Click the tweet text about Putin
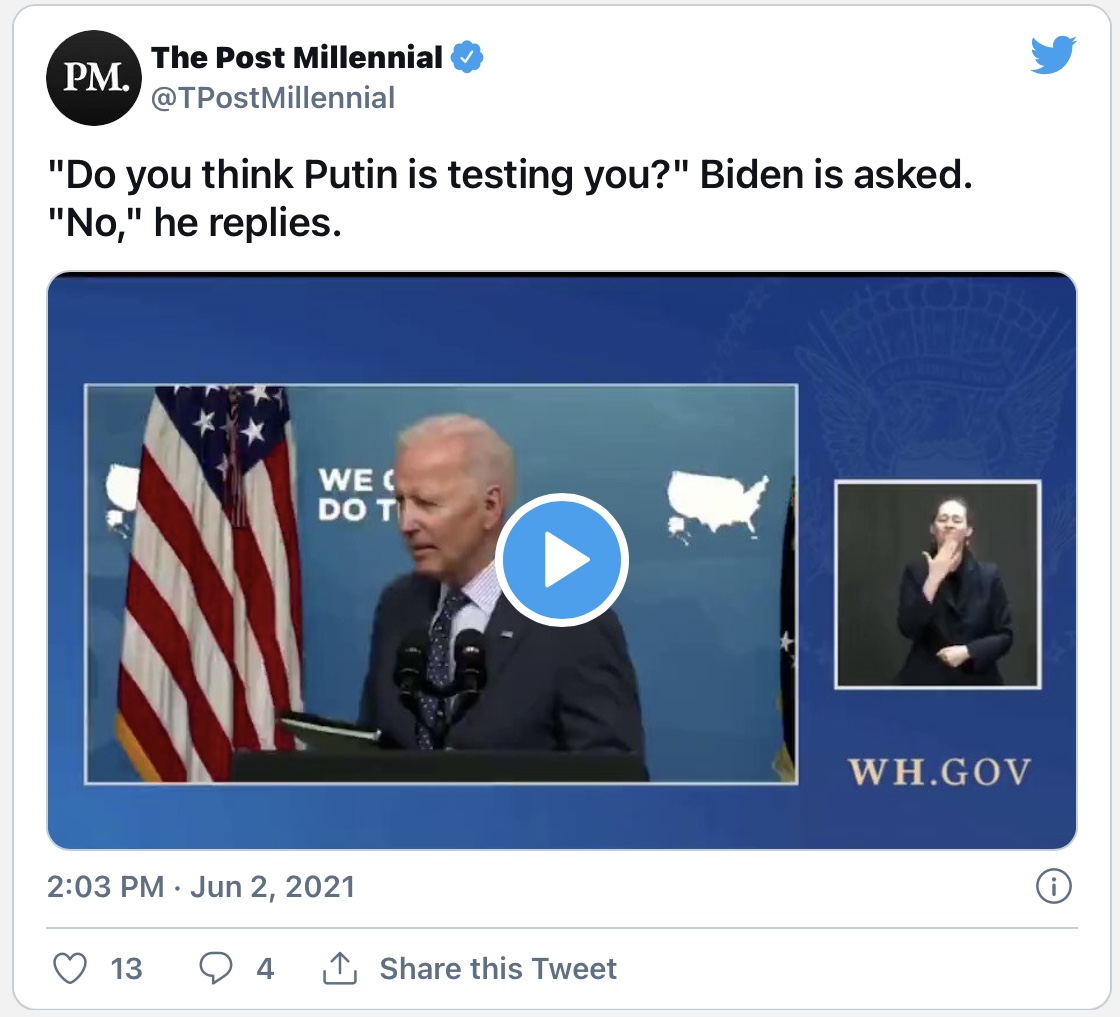Viewport: 1120px width, 1017px height. tap(510, 199)
